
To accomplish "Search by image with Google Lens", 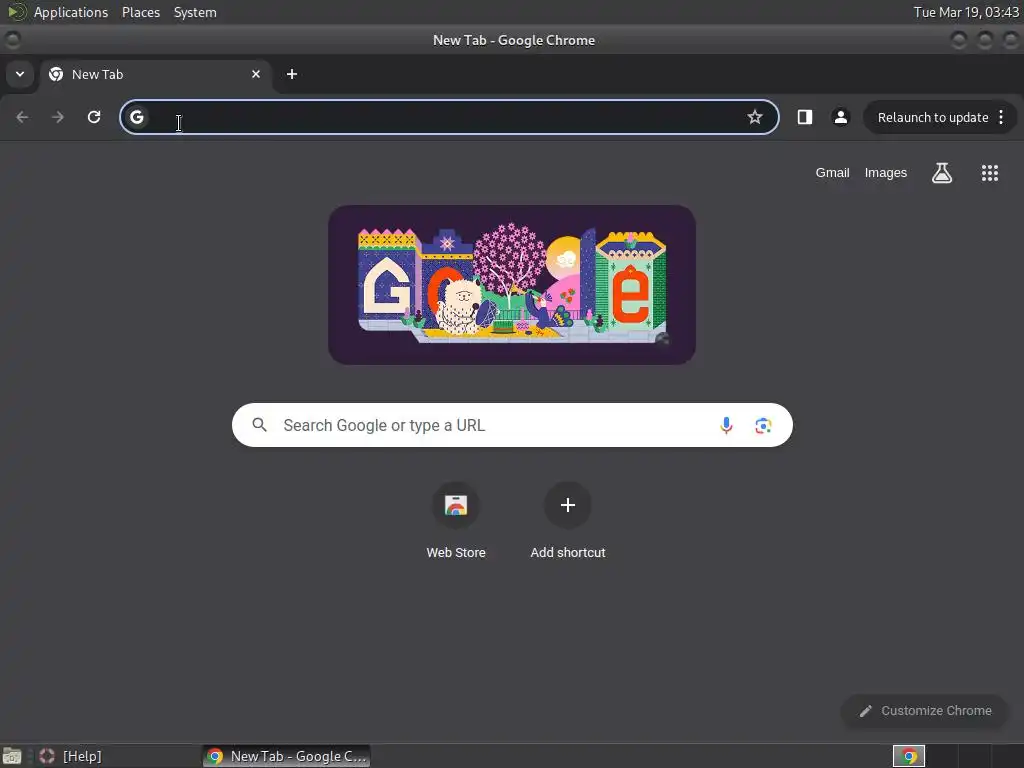I will point(763,426).
